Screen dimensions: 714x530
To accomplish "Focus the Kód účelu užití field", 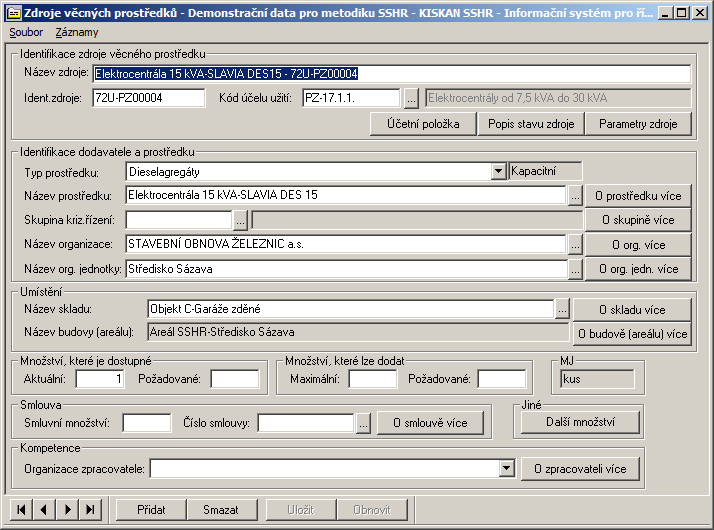I will pos(351,98).
